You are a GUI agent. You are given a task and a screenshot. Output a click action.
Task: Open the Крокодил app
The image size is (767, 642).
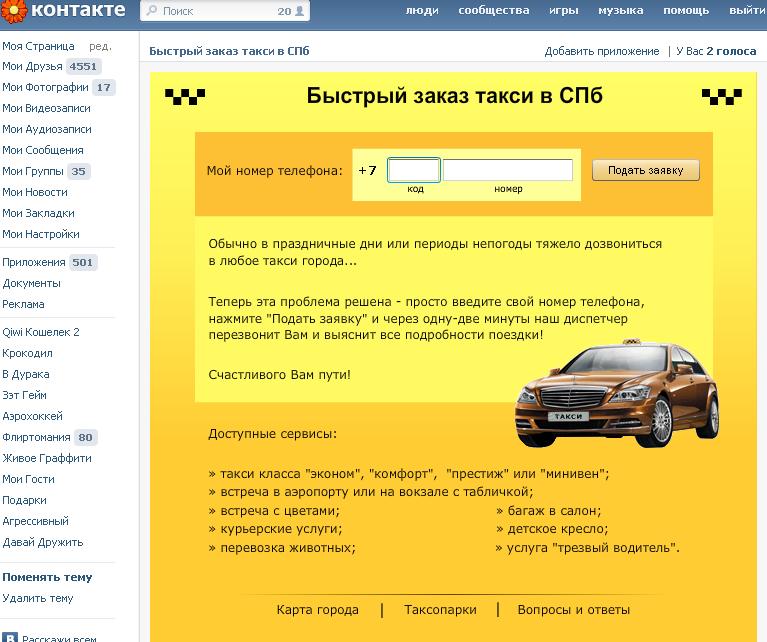(x=27, y=353)
